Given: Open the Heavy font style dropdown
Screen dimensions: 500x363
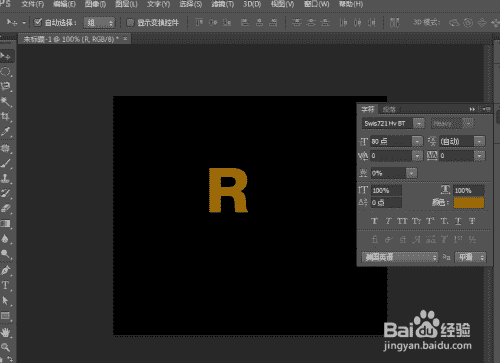Looking at the screenshot, I should [x=452, y=124].
